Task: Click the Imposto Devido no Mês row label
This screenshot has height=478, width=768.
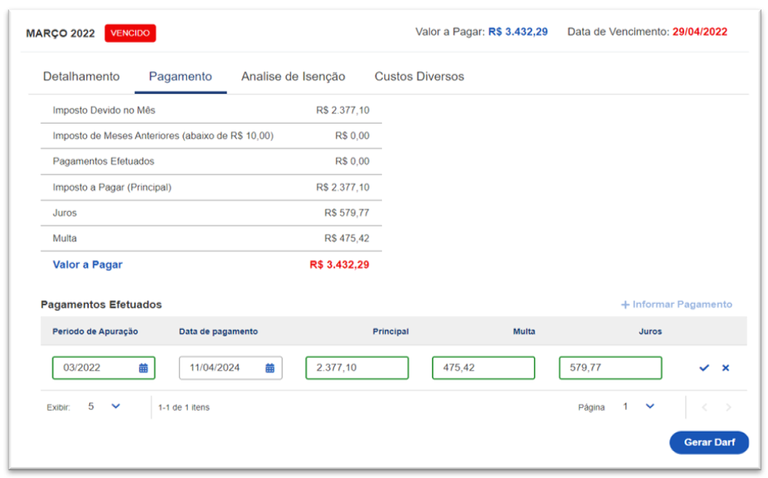Action: (x=104, y=110)
